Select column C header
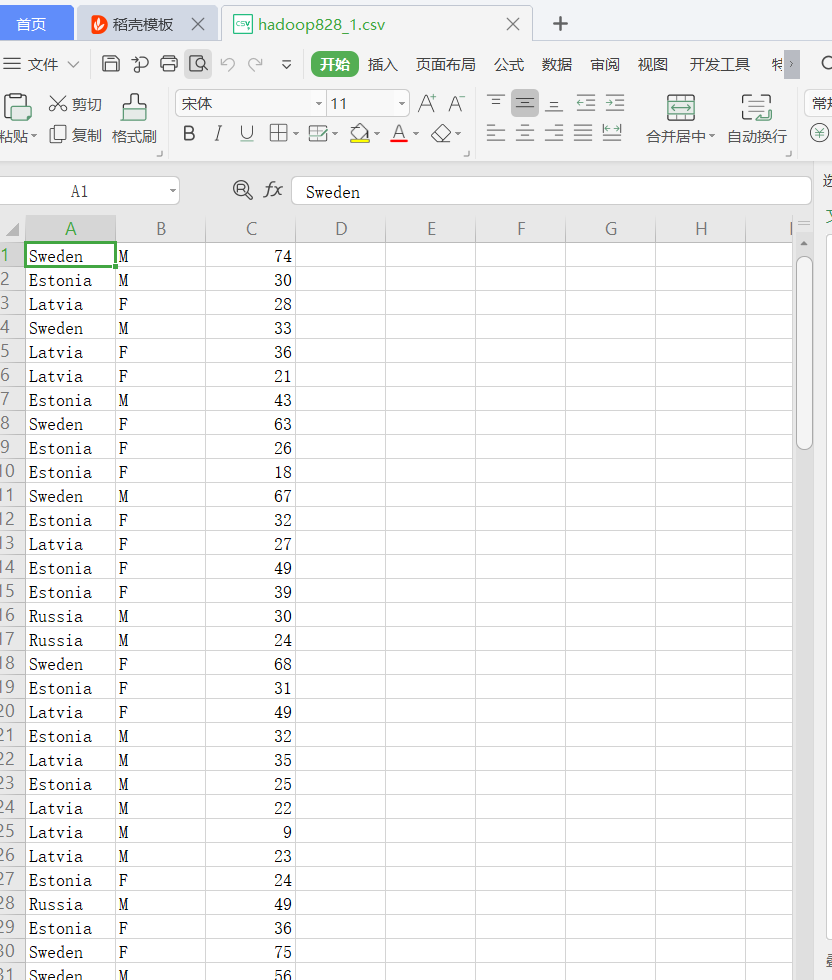Viewport: 832px width, 980px height. click(x=251, y=229)
